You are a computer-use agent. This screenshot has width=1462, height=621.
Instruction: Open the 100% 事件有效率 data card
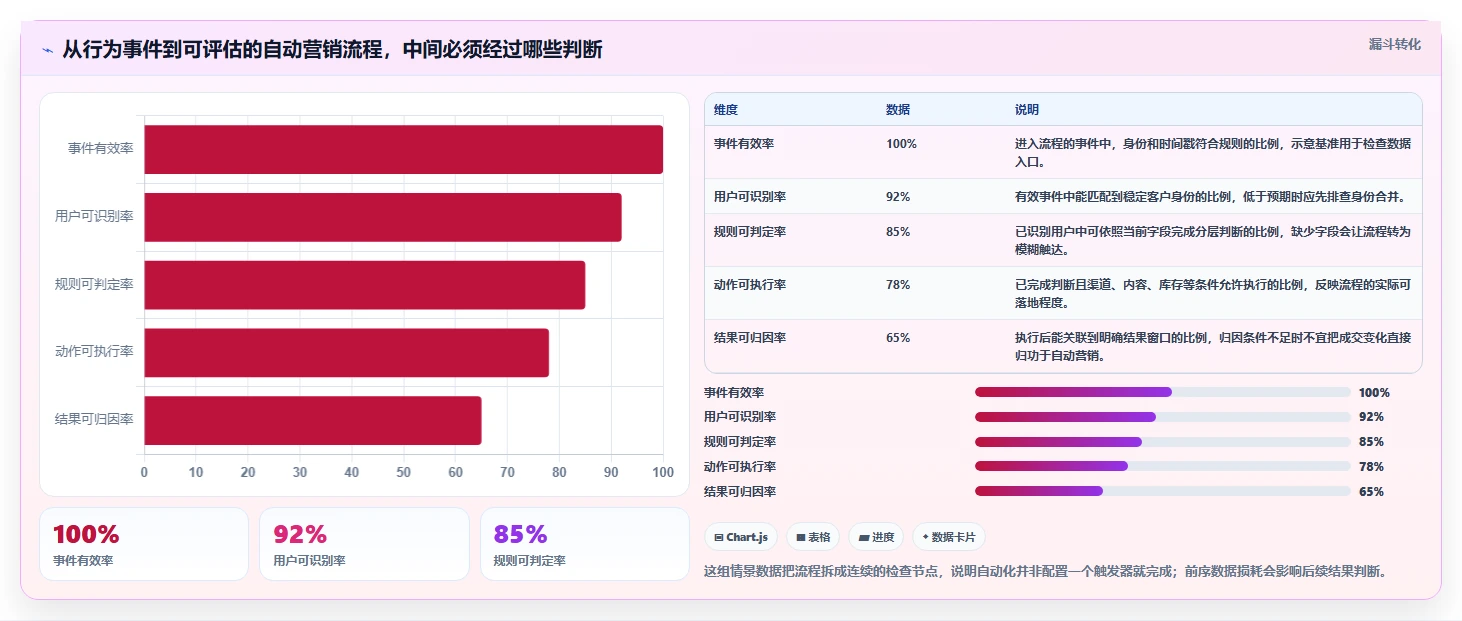point(144,544)
